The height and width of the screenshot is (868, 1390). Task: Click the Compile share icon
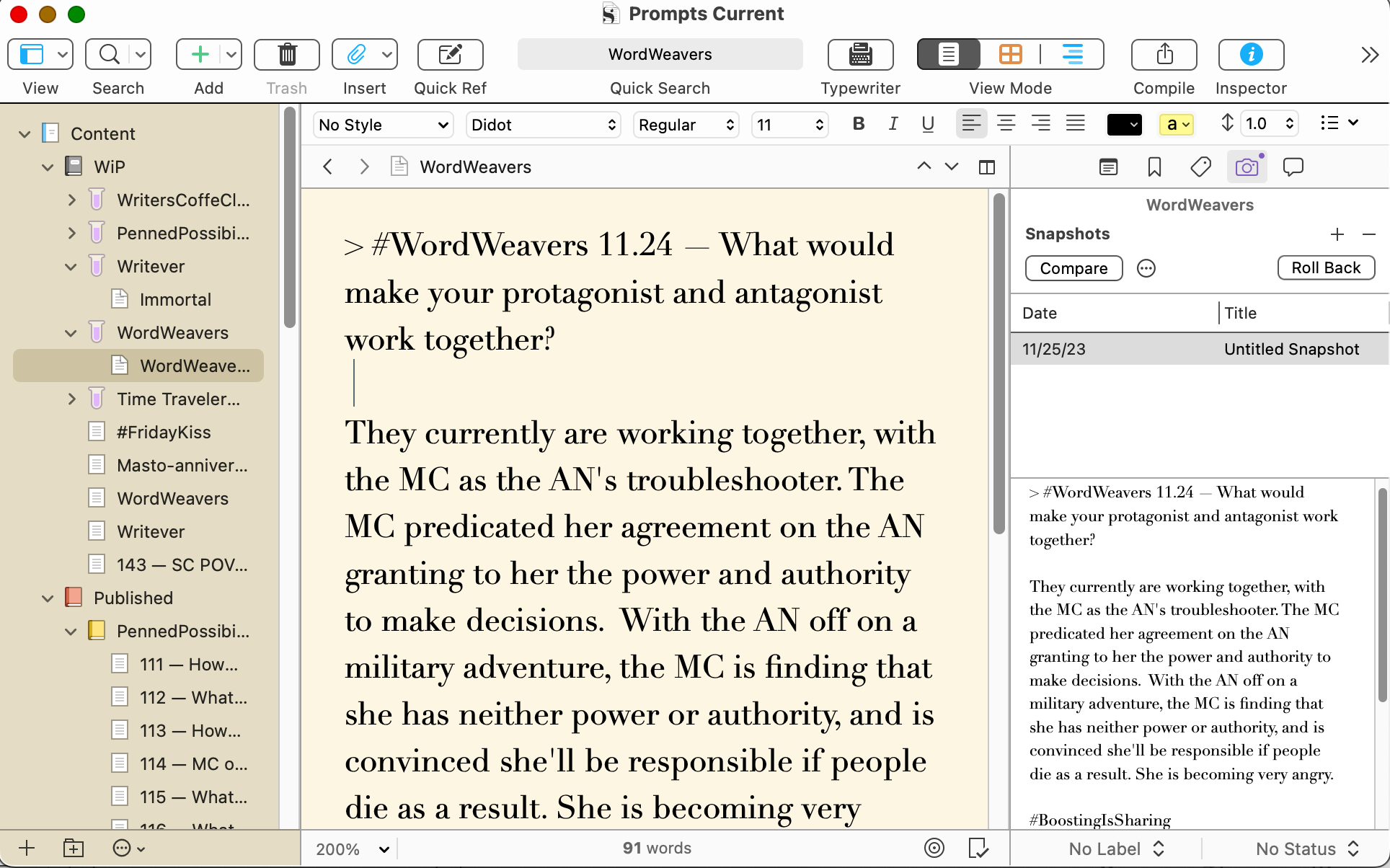pos(1164,54)
